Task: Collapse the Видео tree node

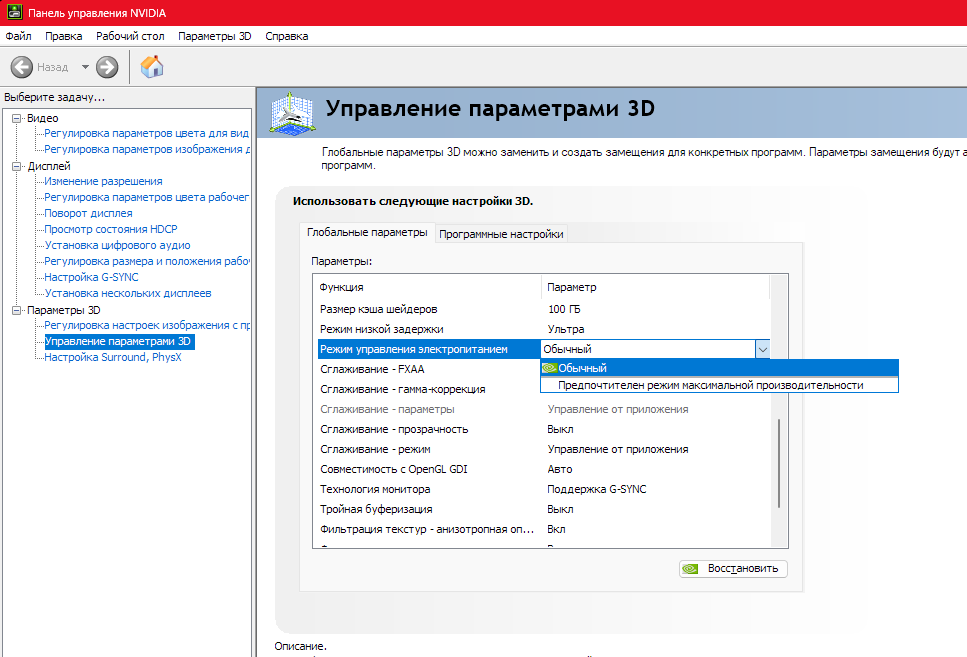Action: 16,118
